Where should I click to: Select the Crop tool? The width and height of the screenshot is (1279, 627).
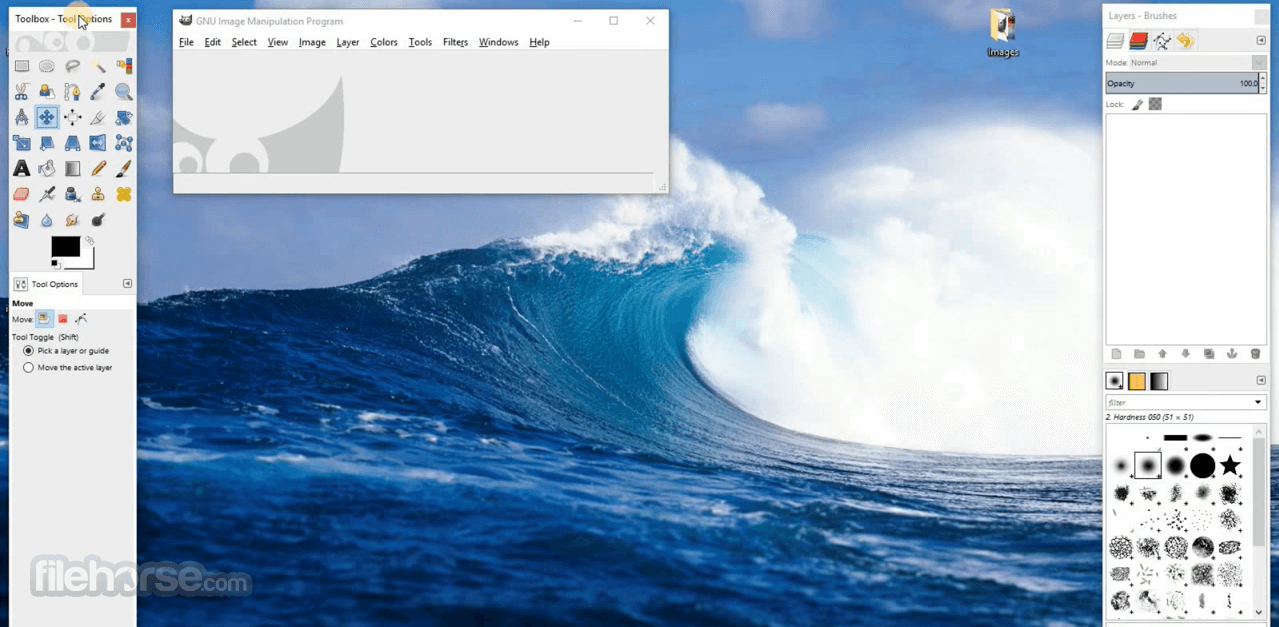coord(98,117)
